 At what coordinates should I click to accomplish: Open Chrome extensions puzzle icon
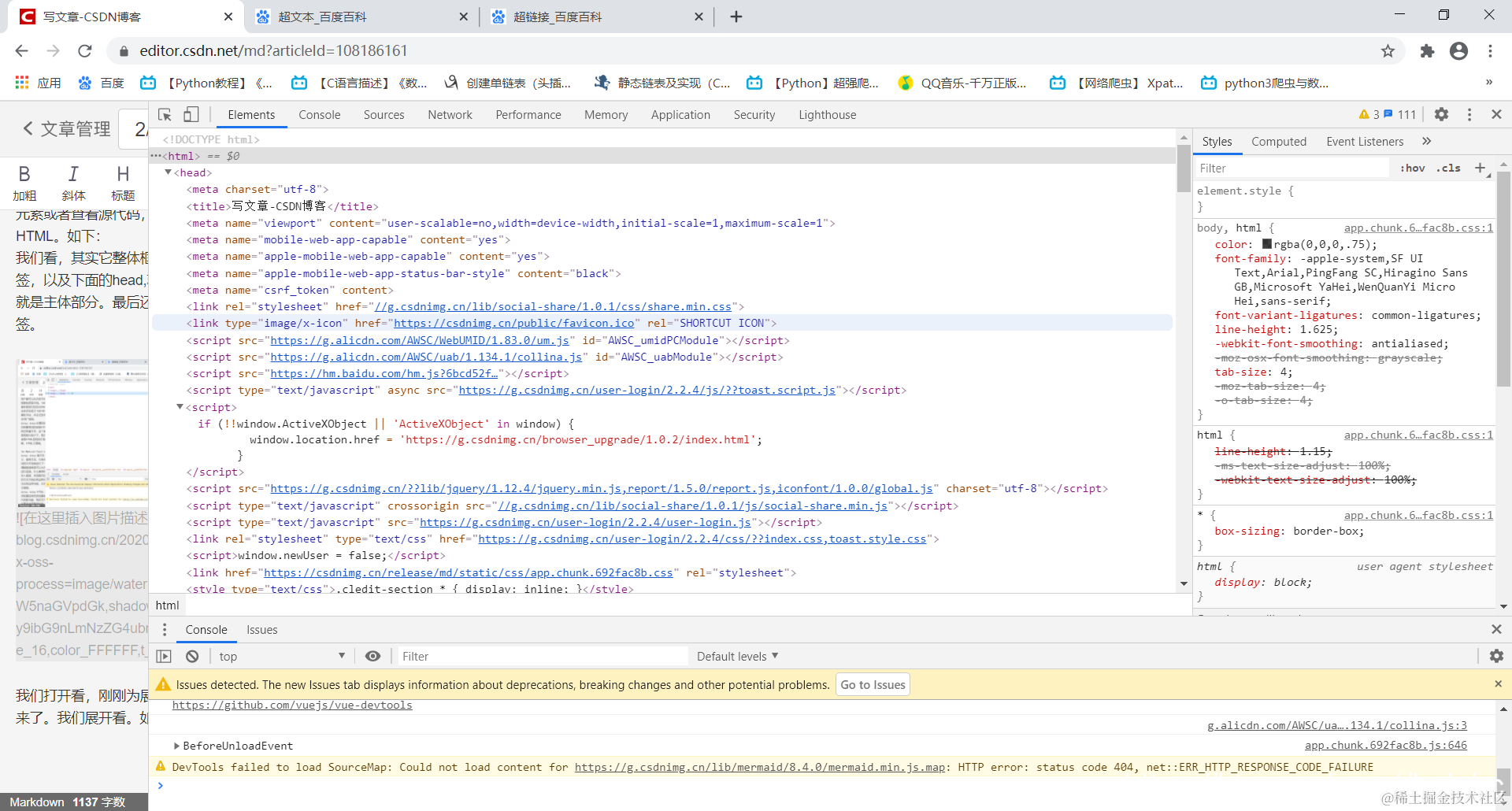coord(1427,51)
